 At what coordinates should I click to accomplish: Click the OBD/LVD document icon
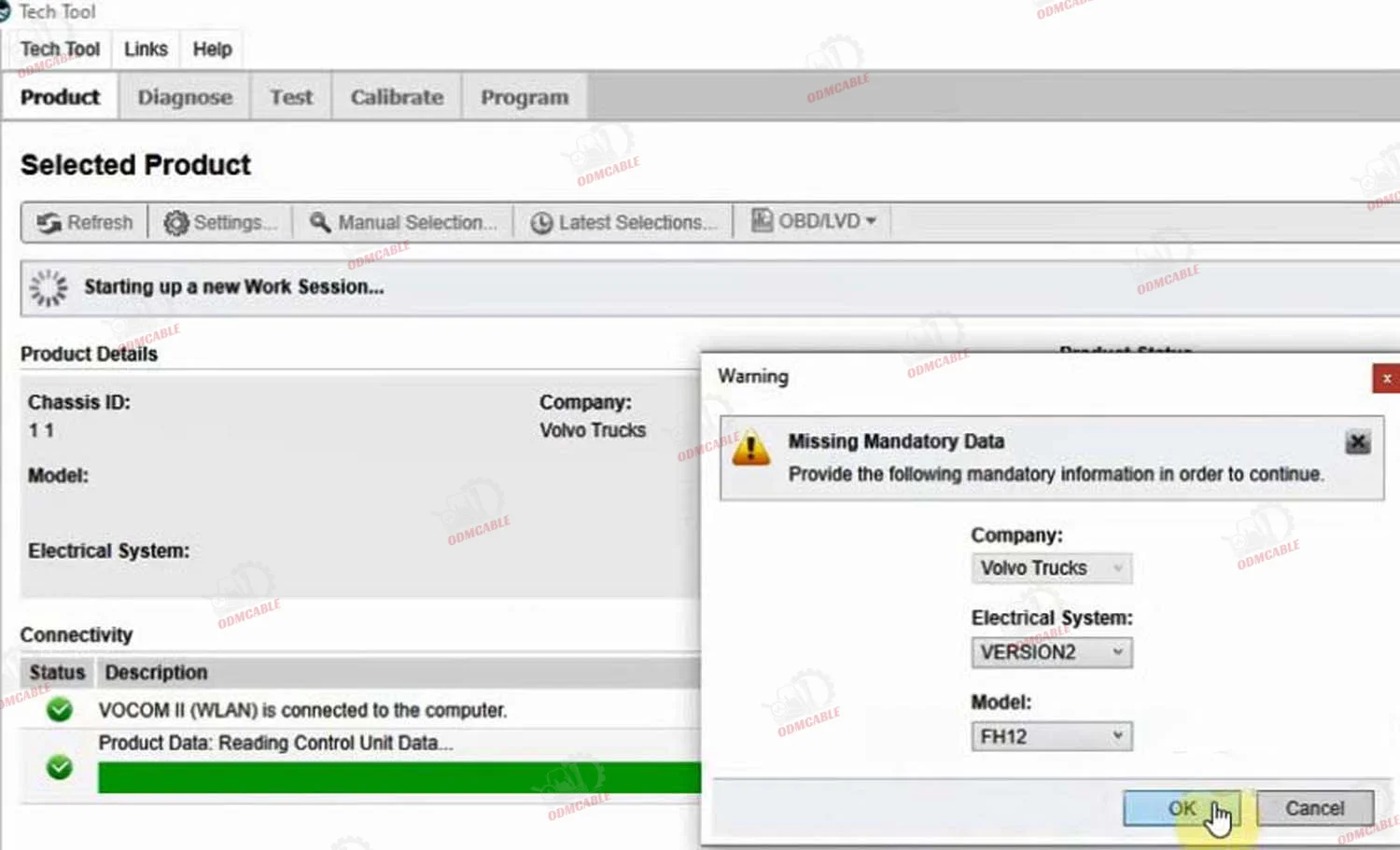(762, 220)
